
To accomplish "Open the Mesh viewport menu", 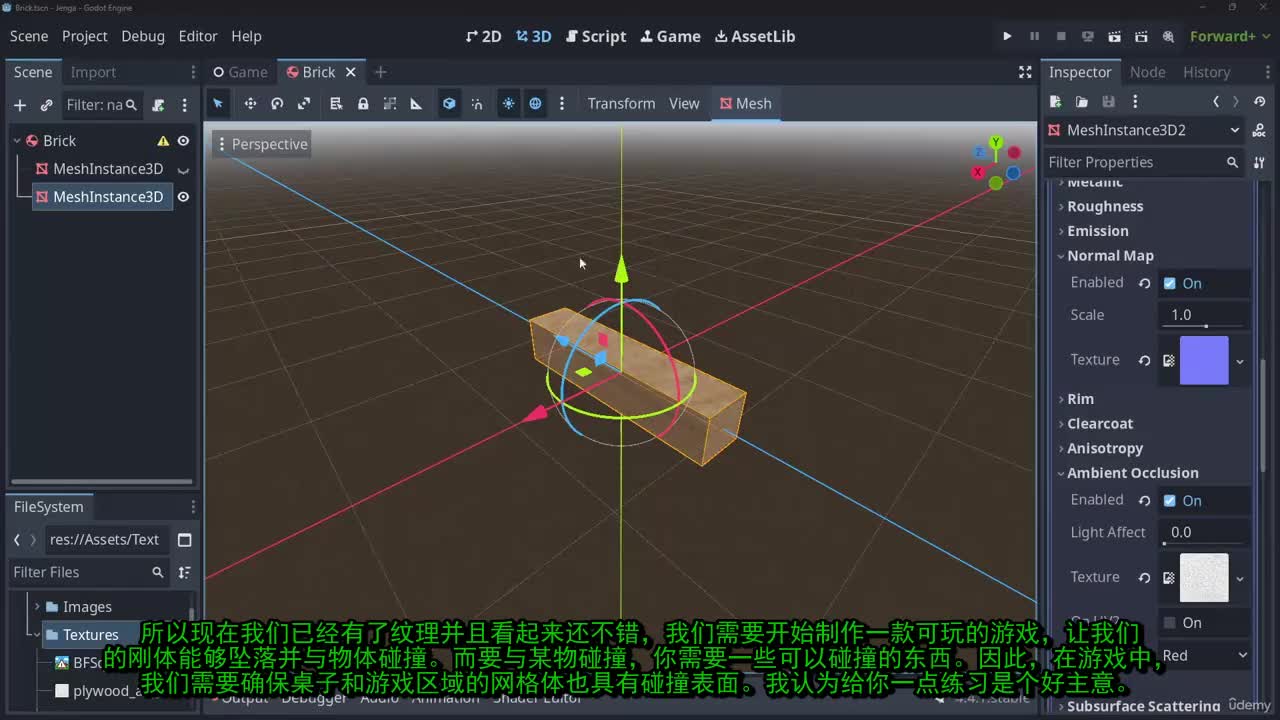I will click(x=746, y=103).
